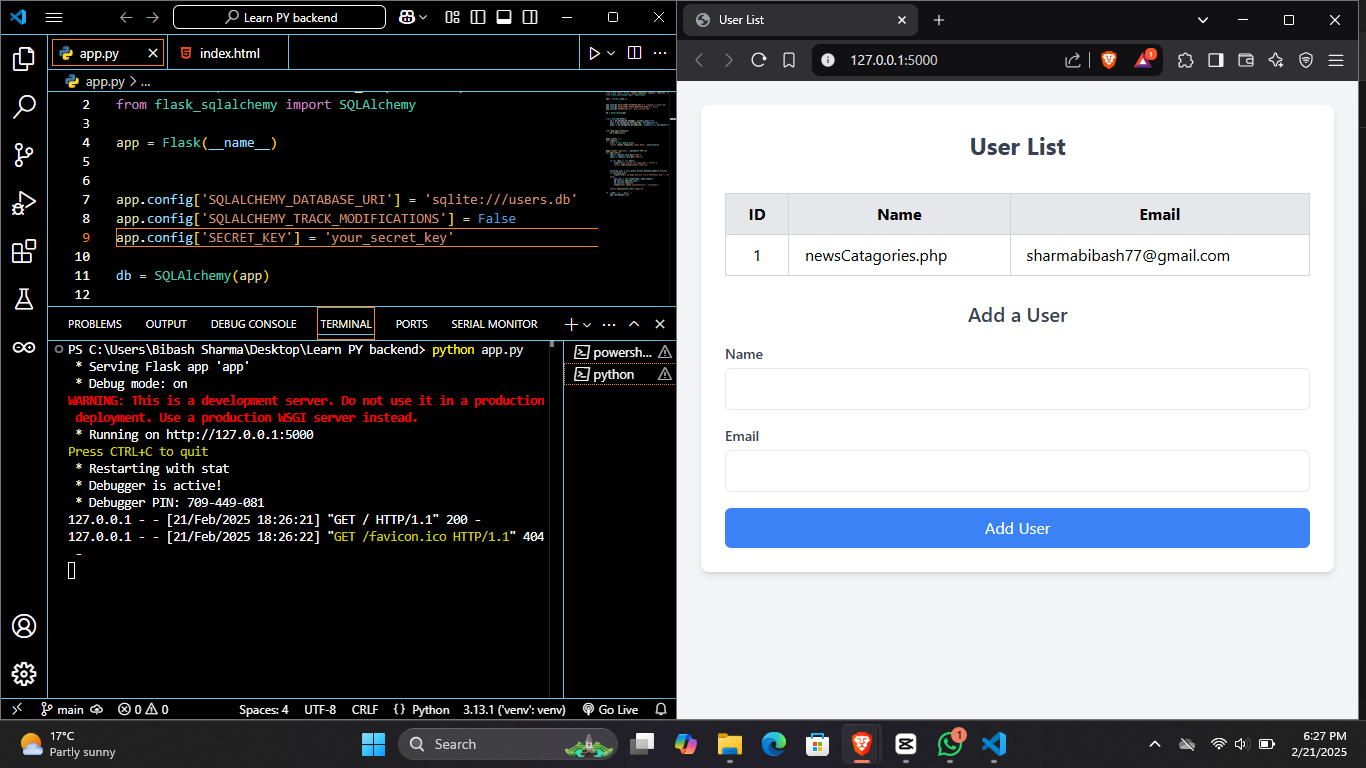Toggle the Brave browser sidebar panel
Image resolution: width=1366 pixels, height=768 pixels.
(x=1215, y=60)
